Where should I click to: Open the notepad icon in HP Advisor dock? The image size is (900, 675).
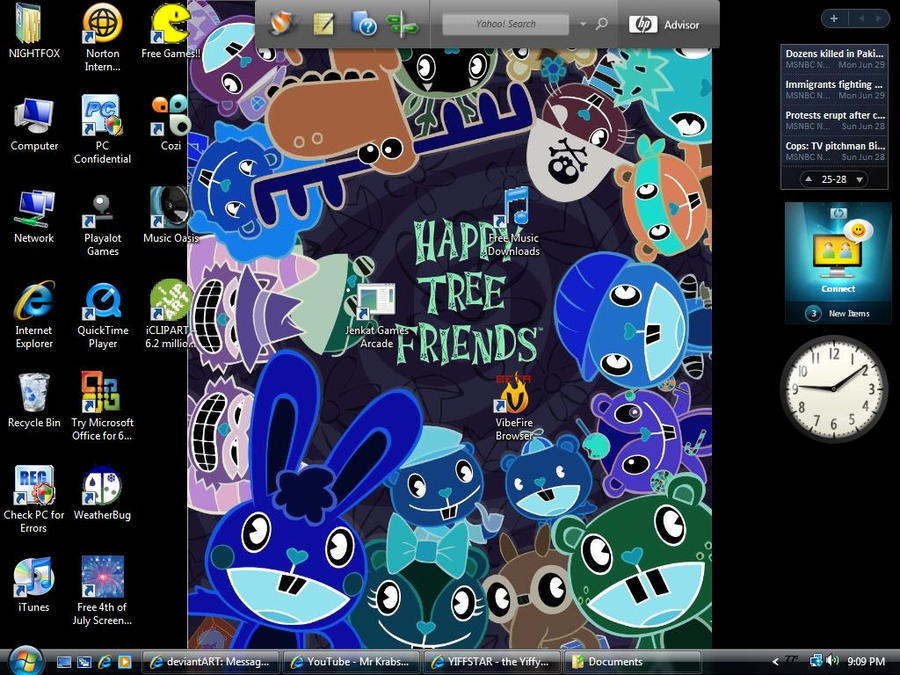324,24
